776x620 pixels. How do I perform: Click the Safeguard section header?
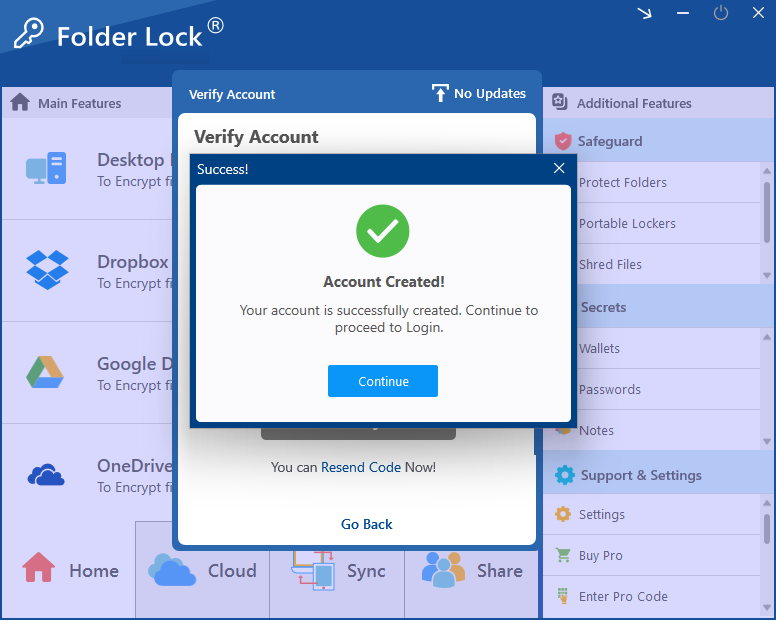click(659, 141)
